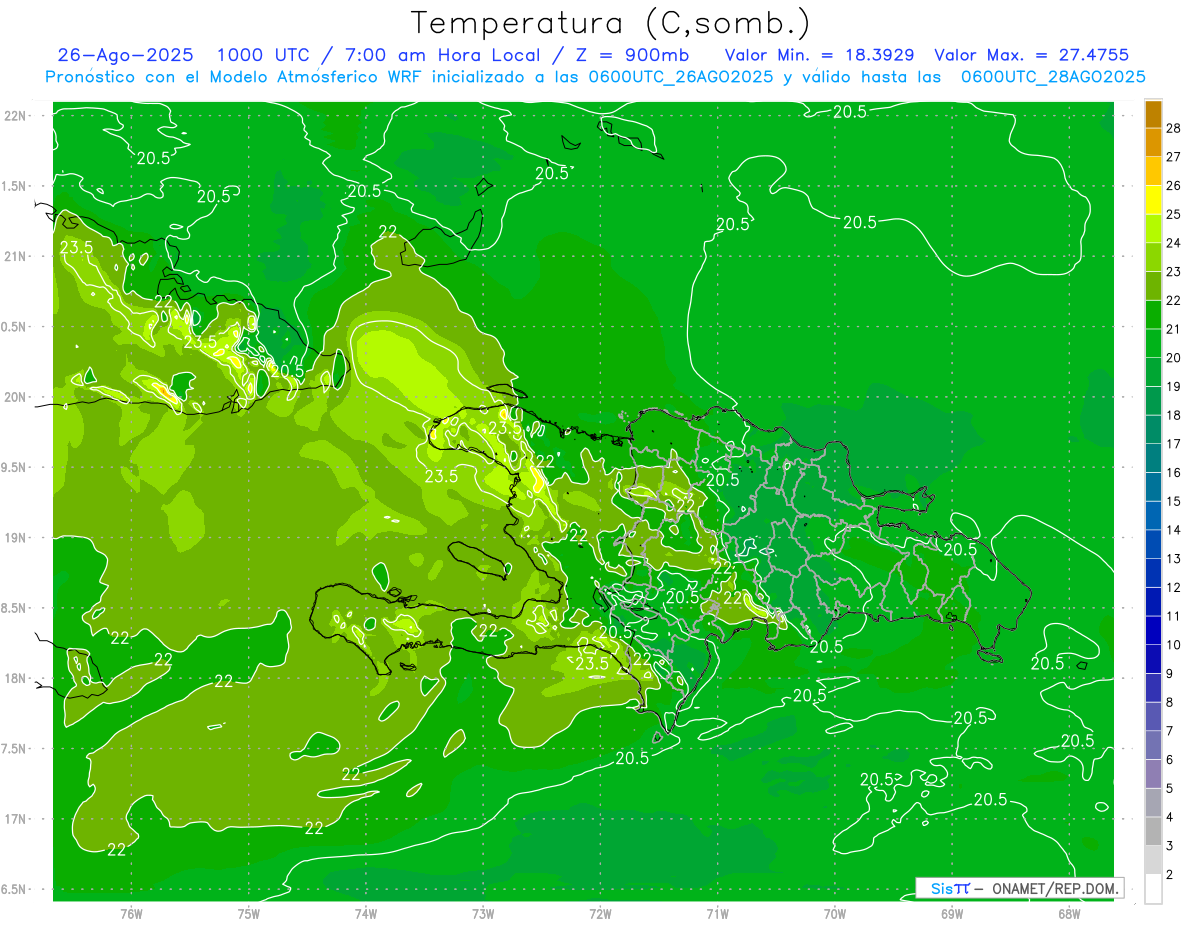The height and width of the screenshot is (927, 1200).
Task: Click the WRF model forecast description line
Action: [596, 76]
